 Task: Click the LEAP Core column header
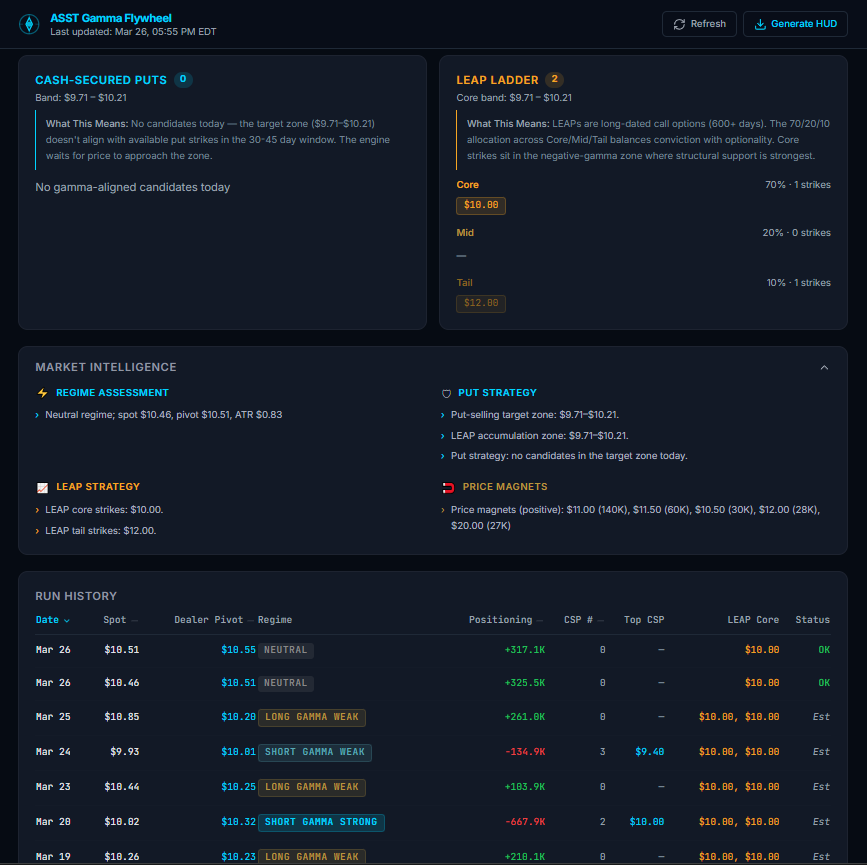[x=753, y=619]
